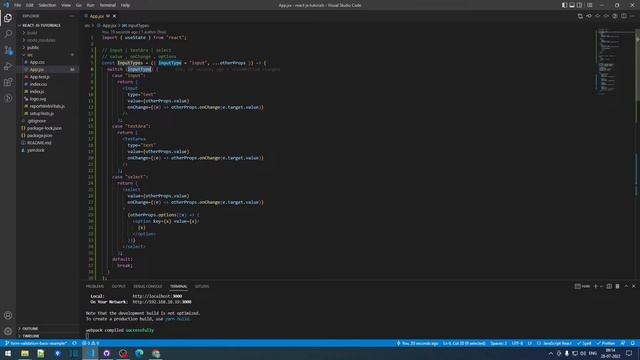
Task: Click the line and column indicator in status bar
Action: pos(464,343)
